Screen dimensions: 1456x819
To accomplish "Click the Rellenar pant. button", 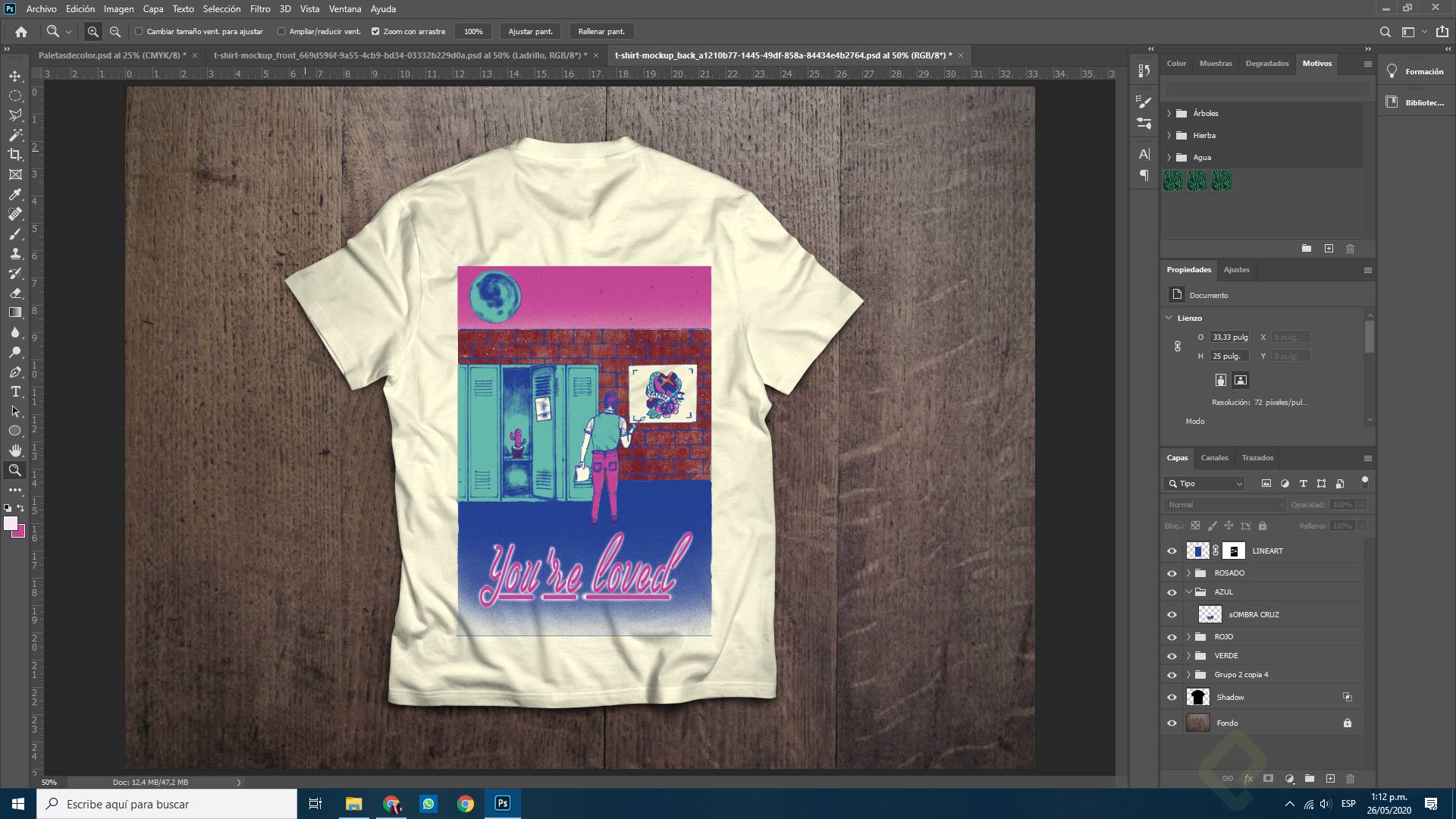I will click(x=601, y=32).
